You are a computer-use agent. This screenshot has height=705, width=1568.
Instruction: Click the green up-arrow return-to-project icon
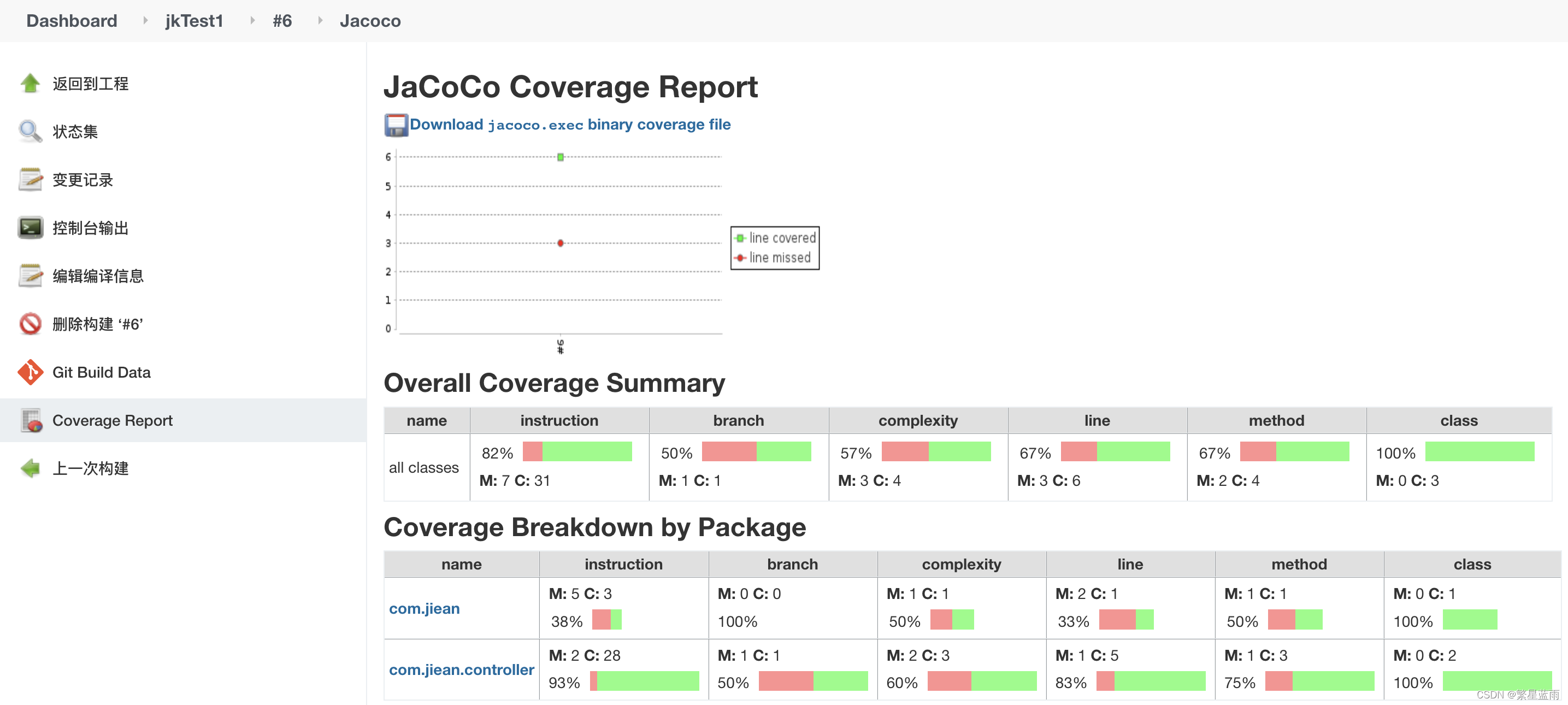coord(30,84)
